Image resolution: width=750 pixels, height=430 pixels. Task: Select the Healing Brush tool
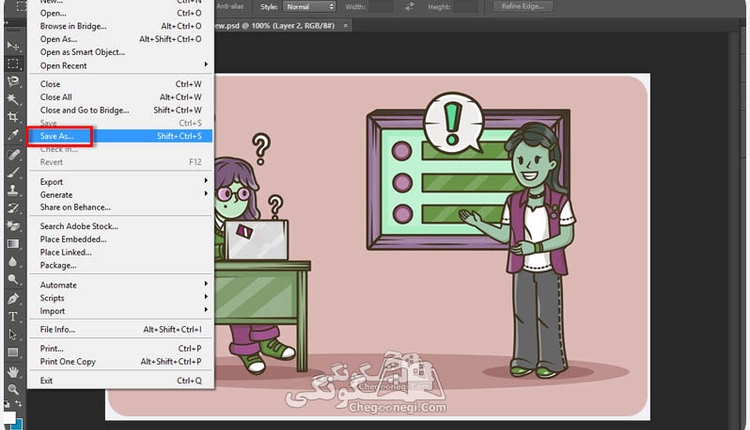tap(13, 154)
